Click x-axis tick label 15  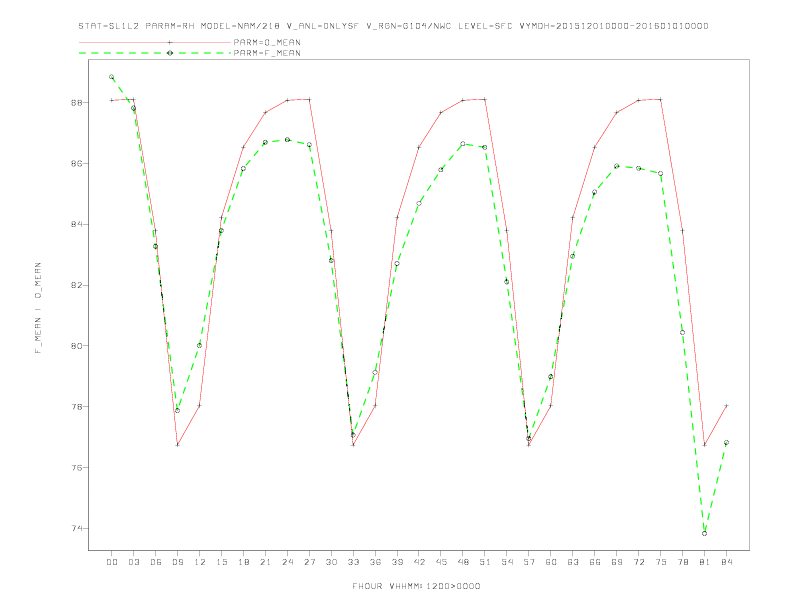pos(221,562)
